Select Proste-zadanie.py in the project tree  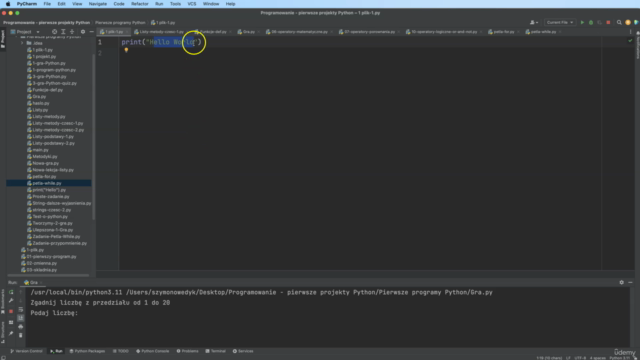(x=51, y=196)
